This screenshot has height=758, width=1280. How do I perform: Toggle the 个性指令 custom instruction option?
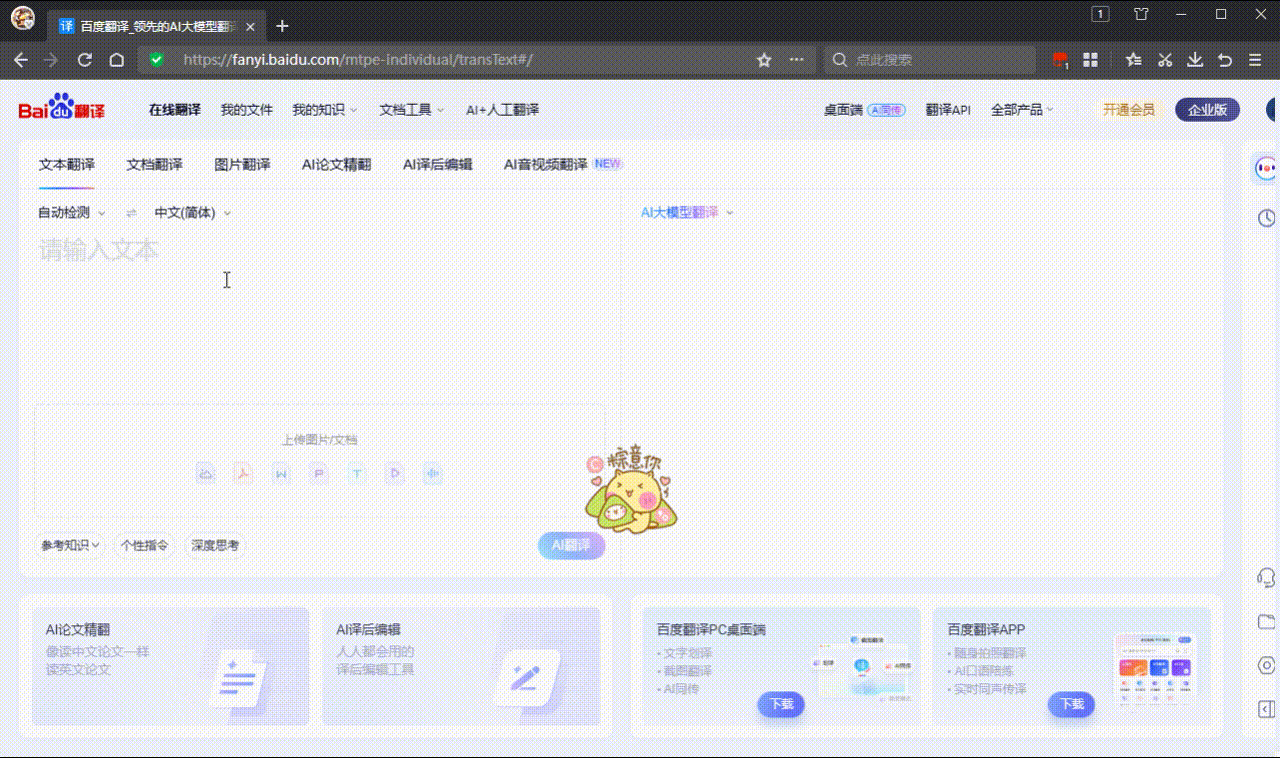(144, 546)
